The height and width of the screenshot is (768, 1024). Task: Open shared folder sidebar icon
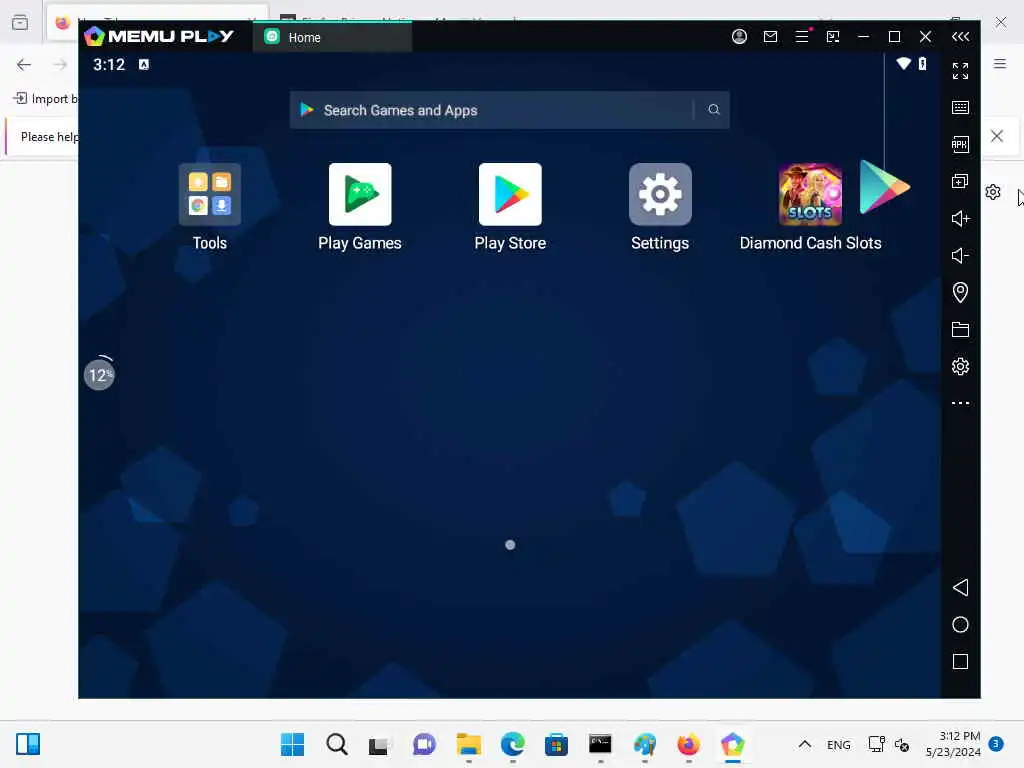tap(960, 329)
